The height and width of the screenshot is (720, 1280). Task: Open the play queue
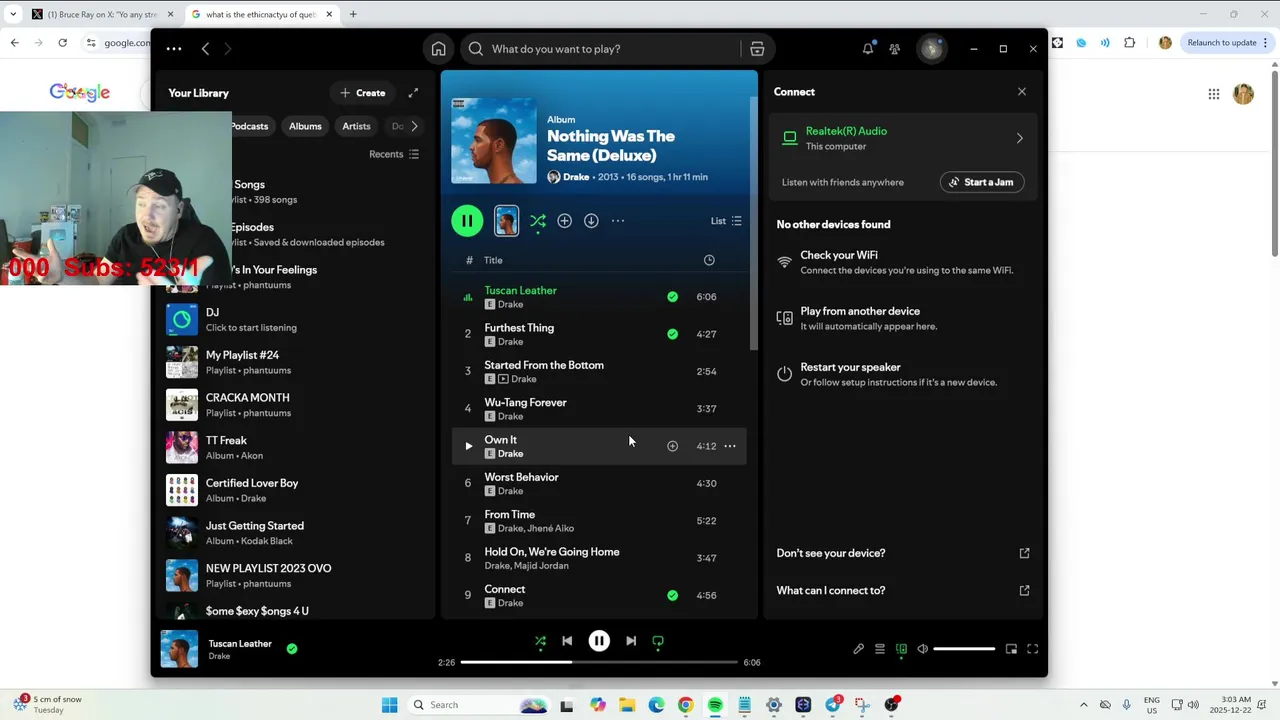tap(880, 649)
